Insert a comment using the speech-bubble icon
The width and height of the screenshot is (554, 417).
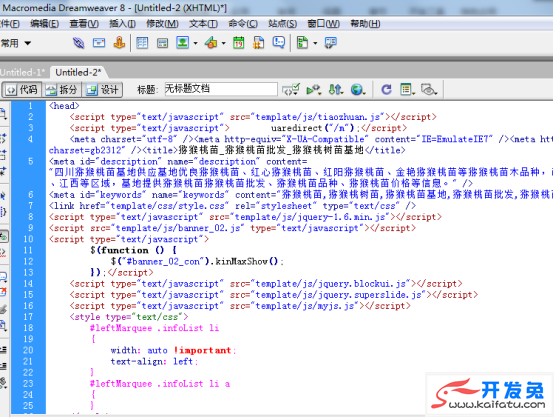point(279,43)
